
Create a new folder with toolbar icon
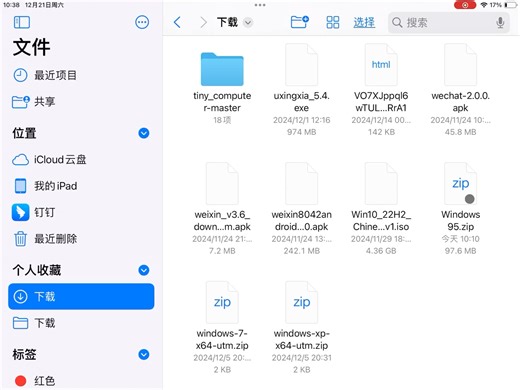pos(299,22)
